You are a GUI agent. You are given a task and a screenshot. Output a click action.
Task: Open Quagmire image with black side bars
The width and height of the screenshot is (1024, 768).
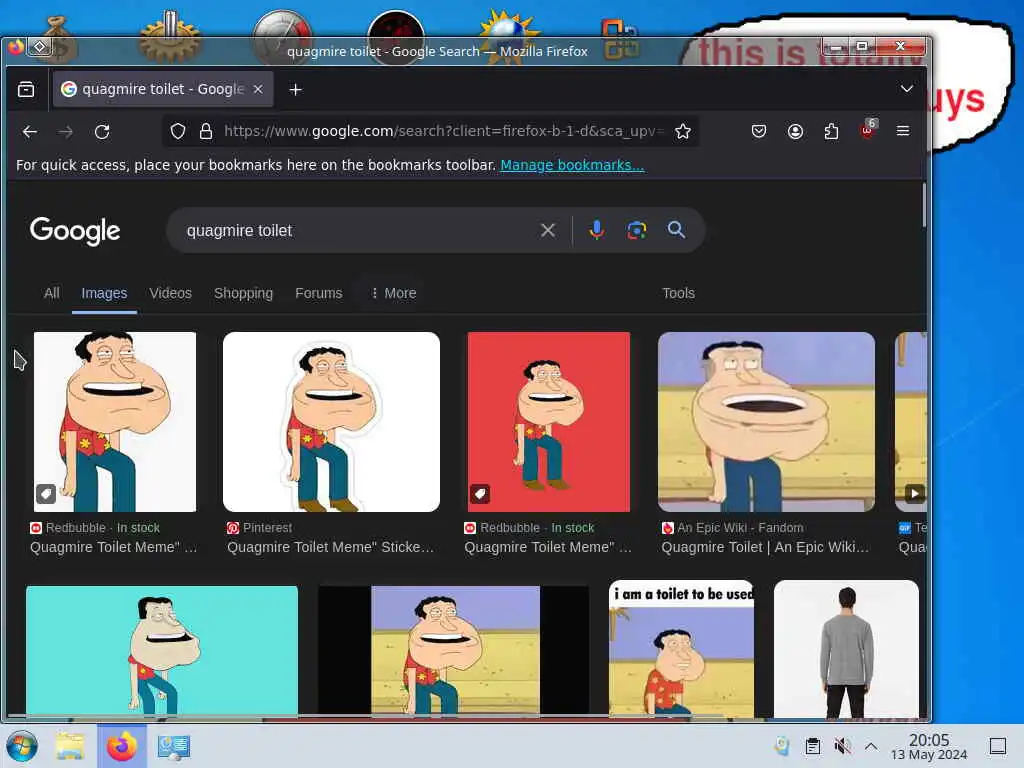tap(453, 650)
